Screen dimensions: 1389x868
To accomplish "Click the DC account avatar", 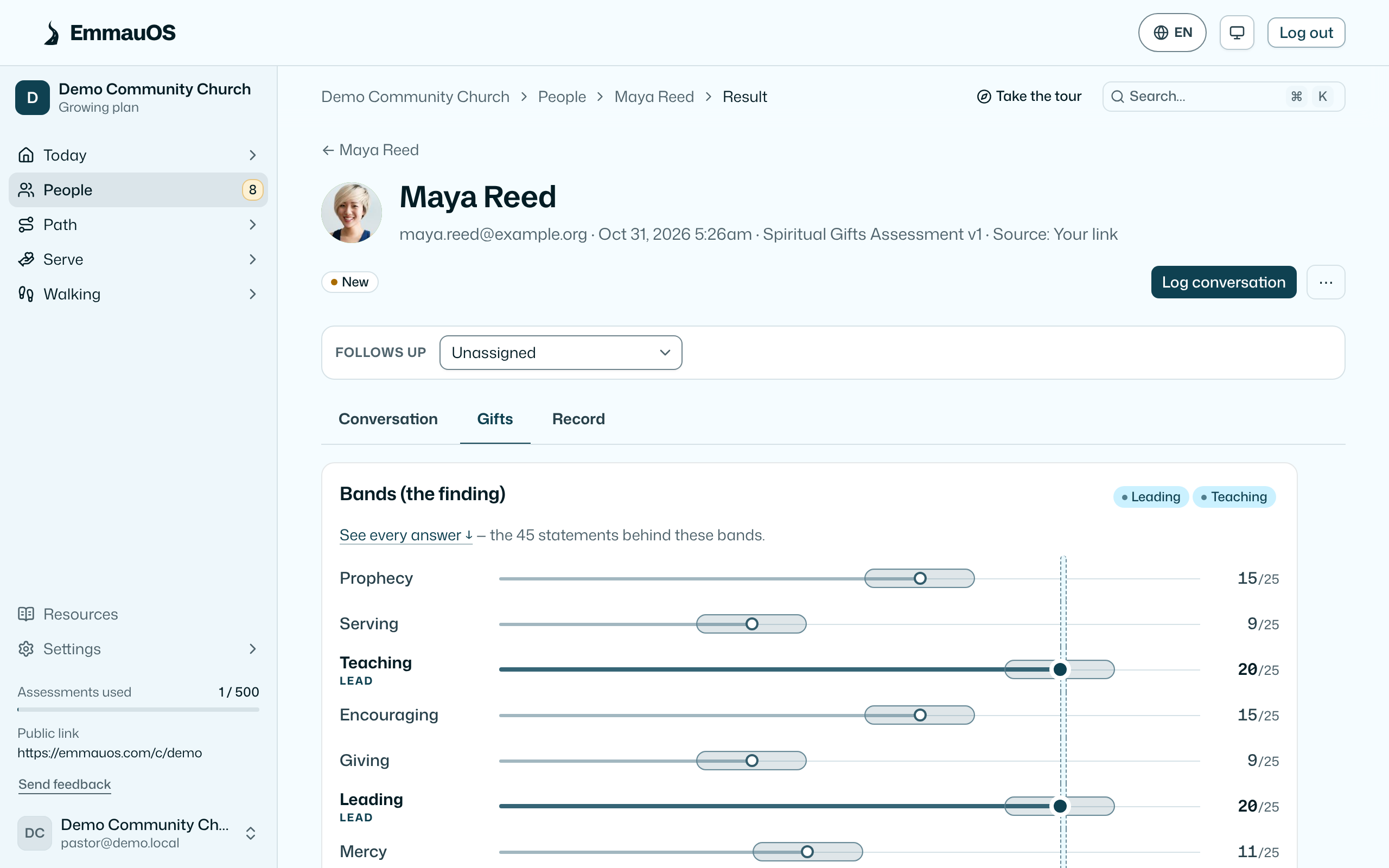I will point(34,833).
